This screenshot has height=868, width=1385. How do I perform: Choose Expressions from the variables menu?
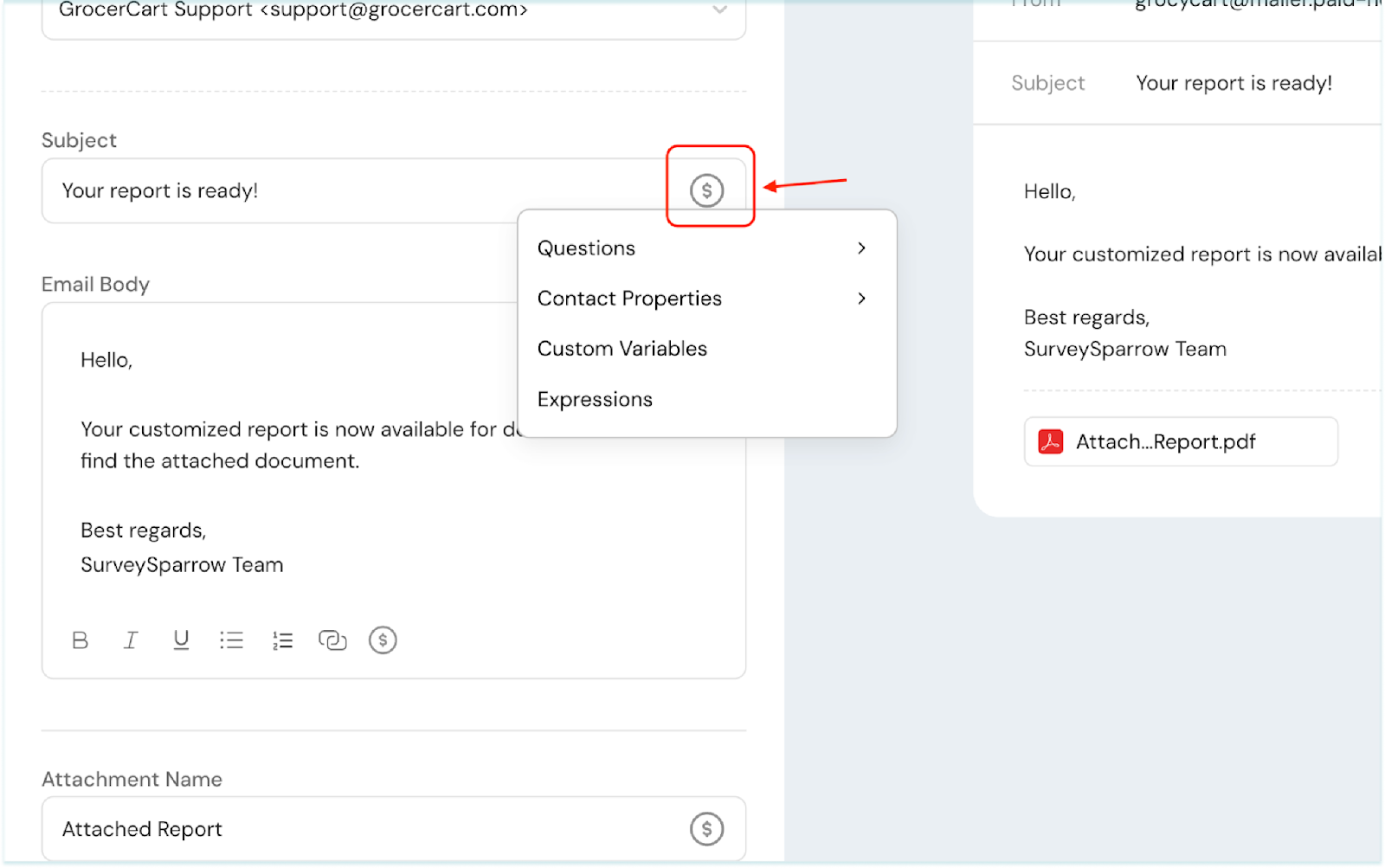click(595, 400)
